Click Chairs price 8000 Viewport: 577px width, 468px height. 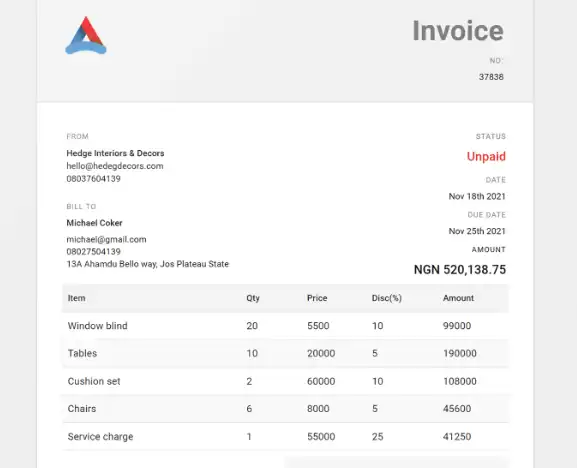tap(318, 409)
